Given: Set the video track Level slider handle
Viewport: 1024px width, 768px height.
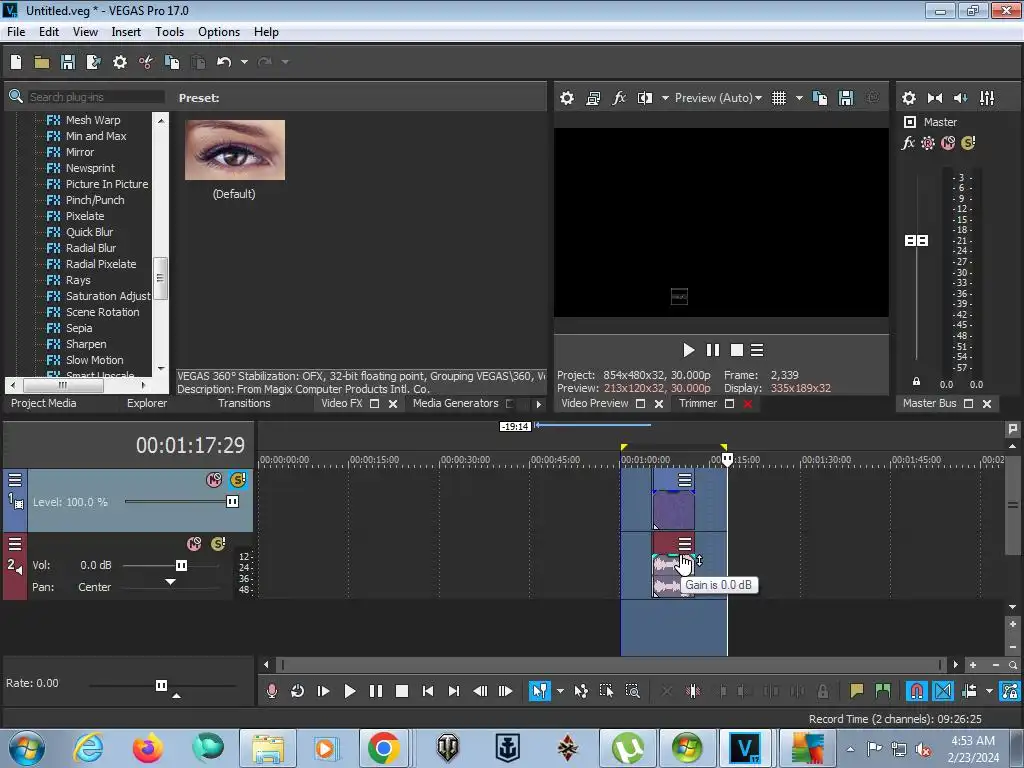Looking at the screenshot, I should (232, 502).
